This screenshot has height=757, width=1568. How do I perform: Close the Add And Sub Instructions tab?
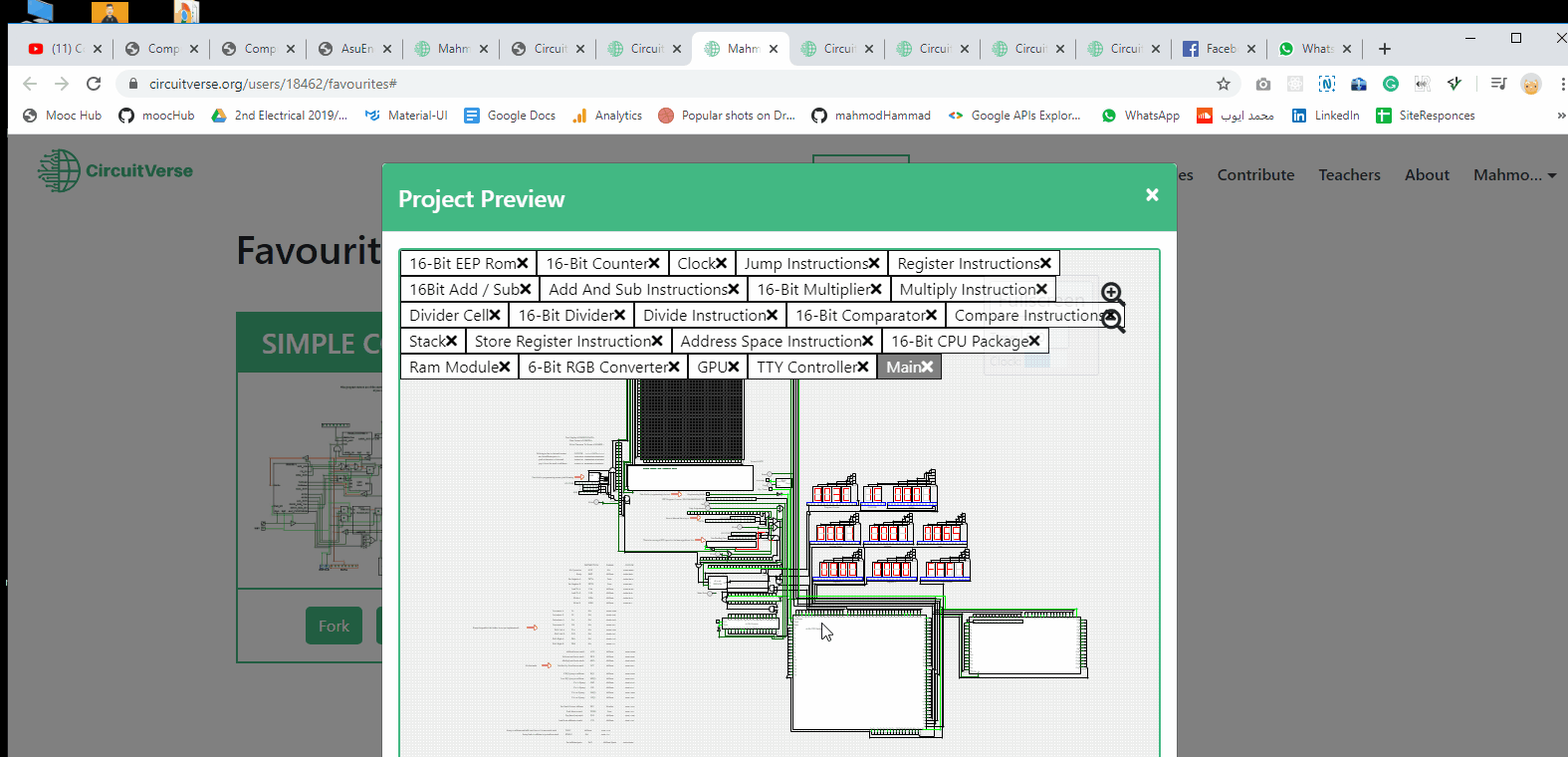[x=734, y=289]
